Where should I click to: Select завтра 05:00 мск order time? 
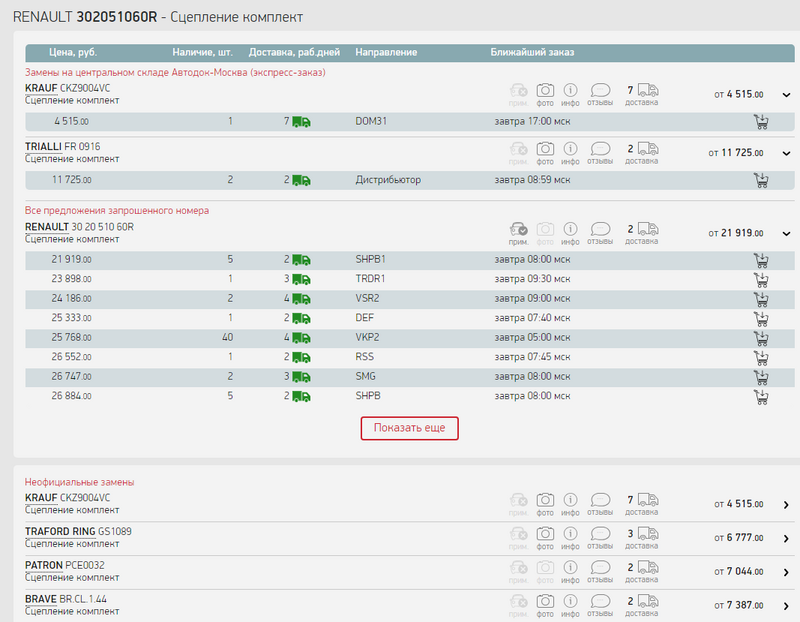[x=532, y=338]
